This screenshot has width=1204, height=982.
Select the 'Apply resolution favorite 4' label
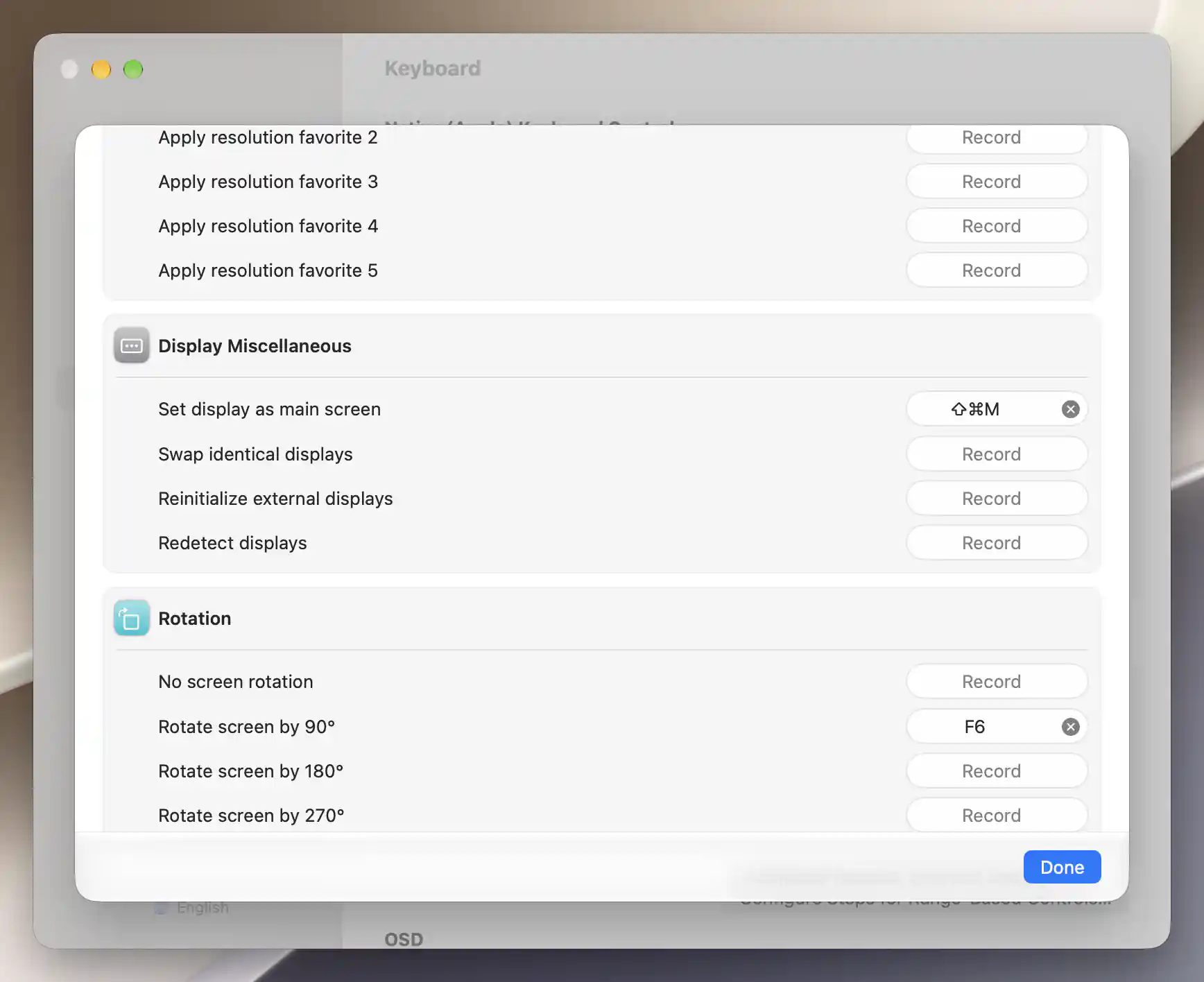pyautogui.click(x=268, y=226)
